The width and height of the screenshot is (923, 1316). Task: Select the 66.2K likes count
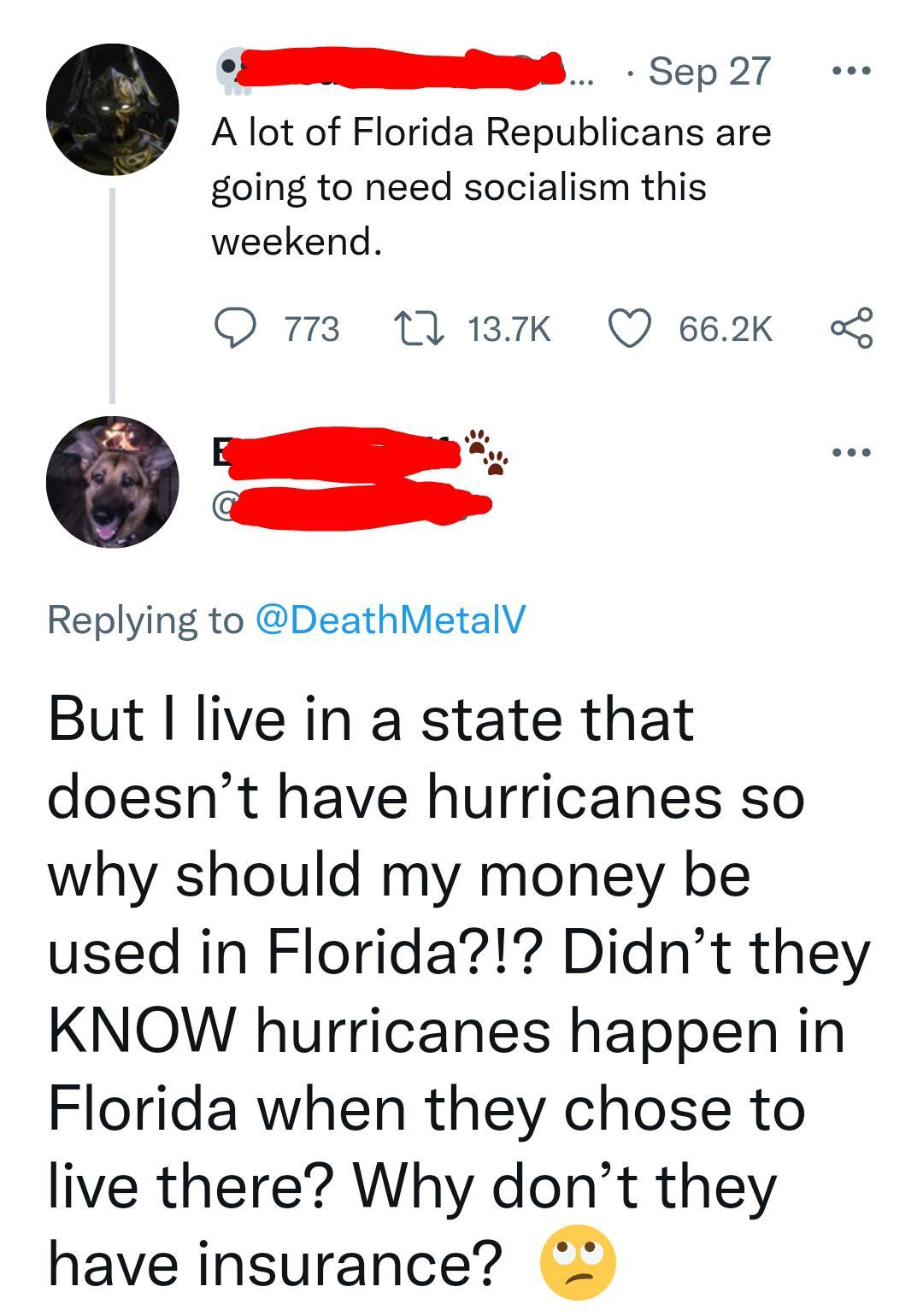pos(727,327)
